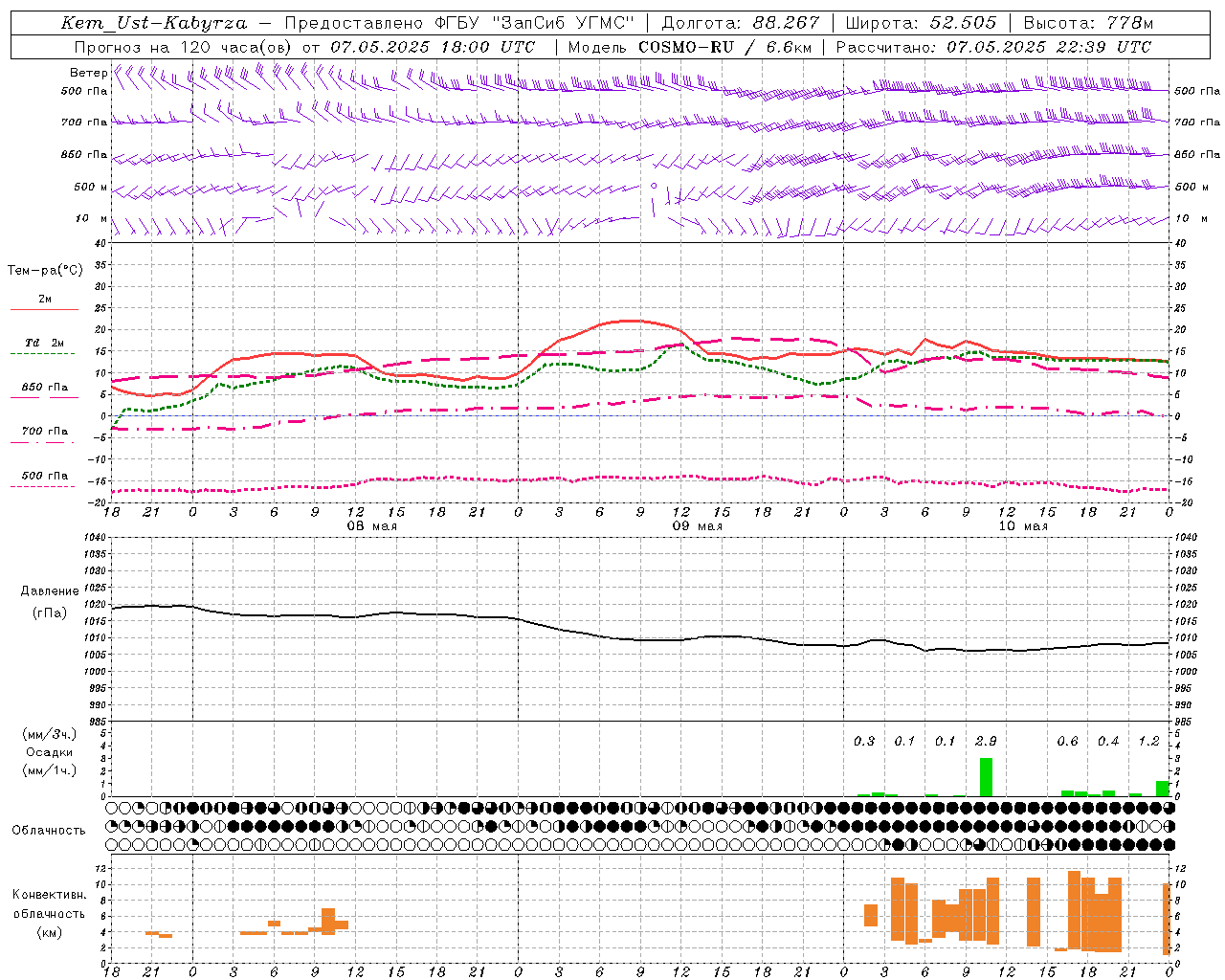Click the 09 мая date label
1225x980 pixels.
(698, 526)
